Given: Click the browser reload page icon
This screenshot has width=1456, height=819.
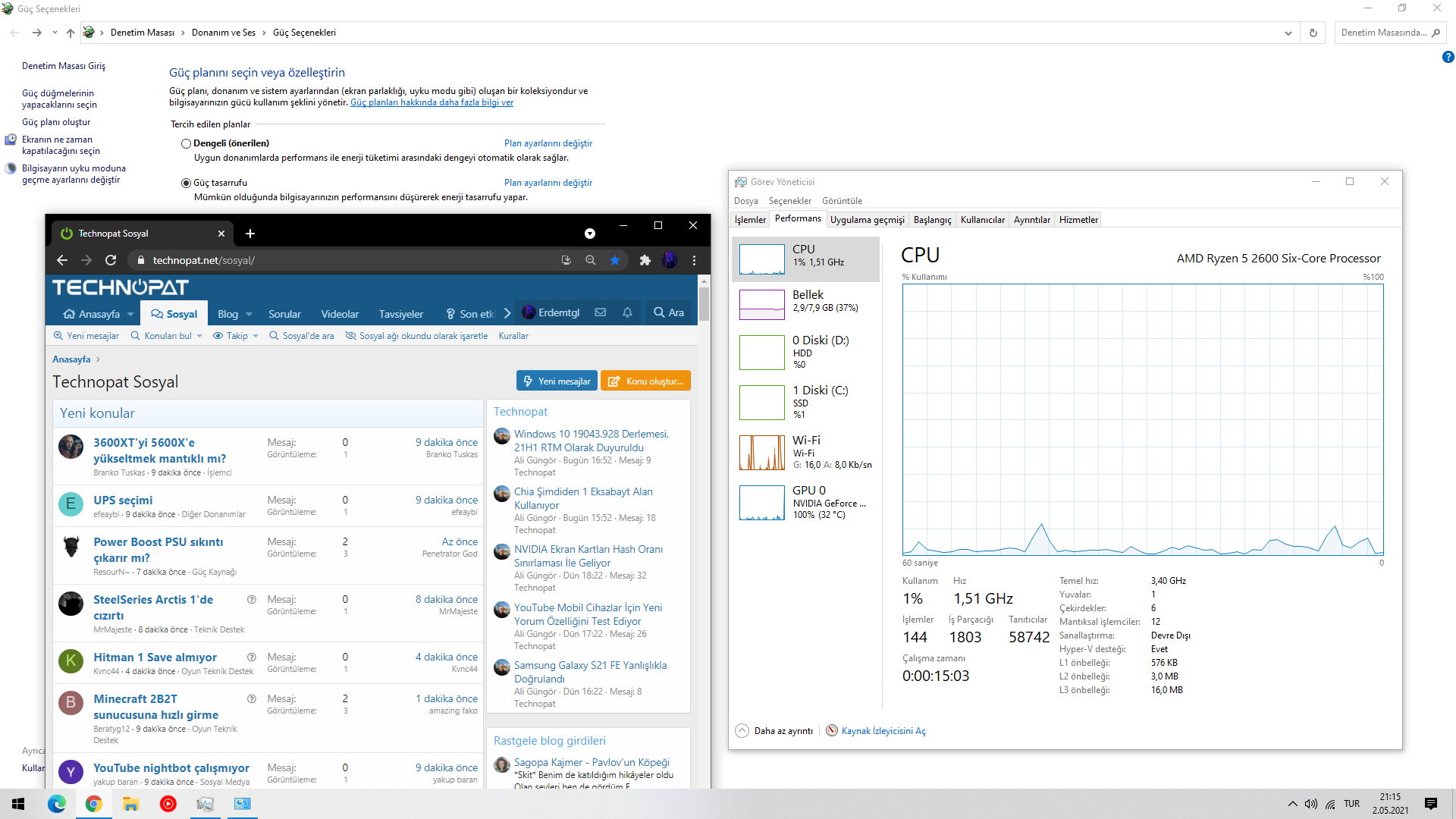Looking at the screenshot, I should [x=111, y=260].
